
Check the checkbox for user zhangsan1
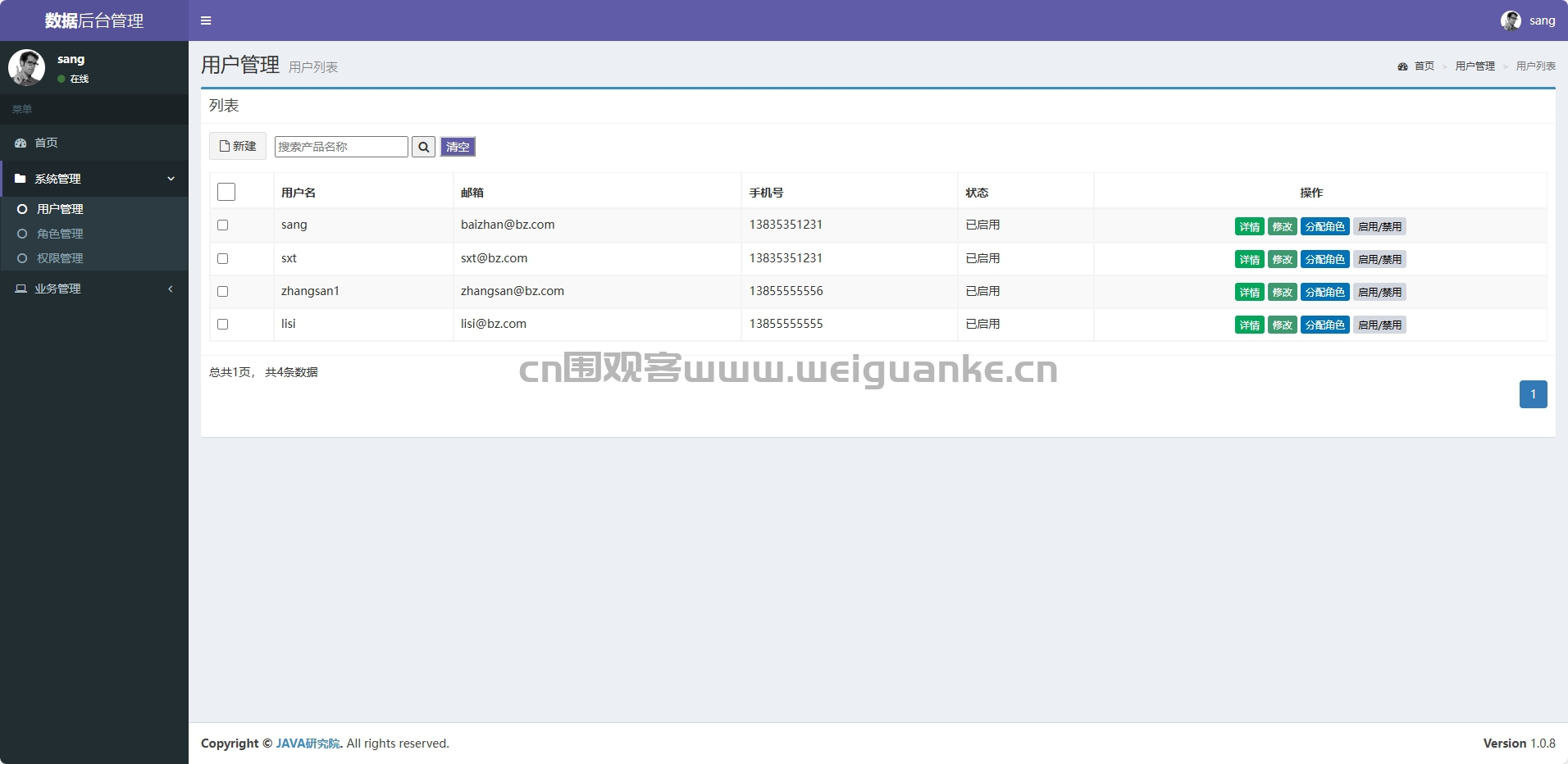(x=222, y=291)
